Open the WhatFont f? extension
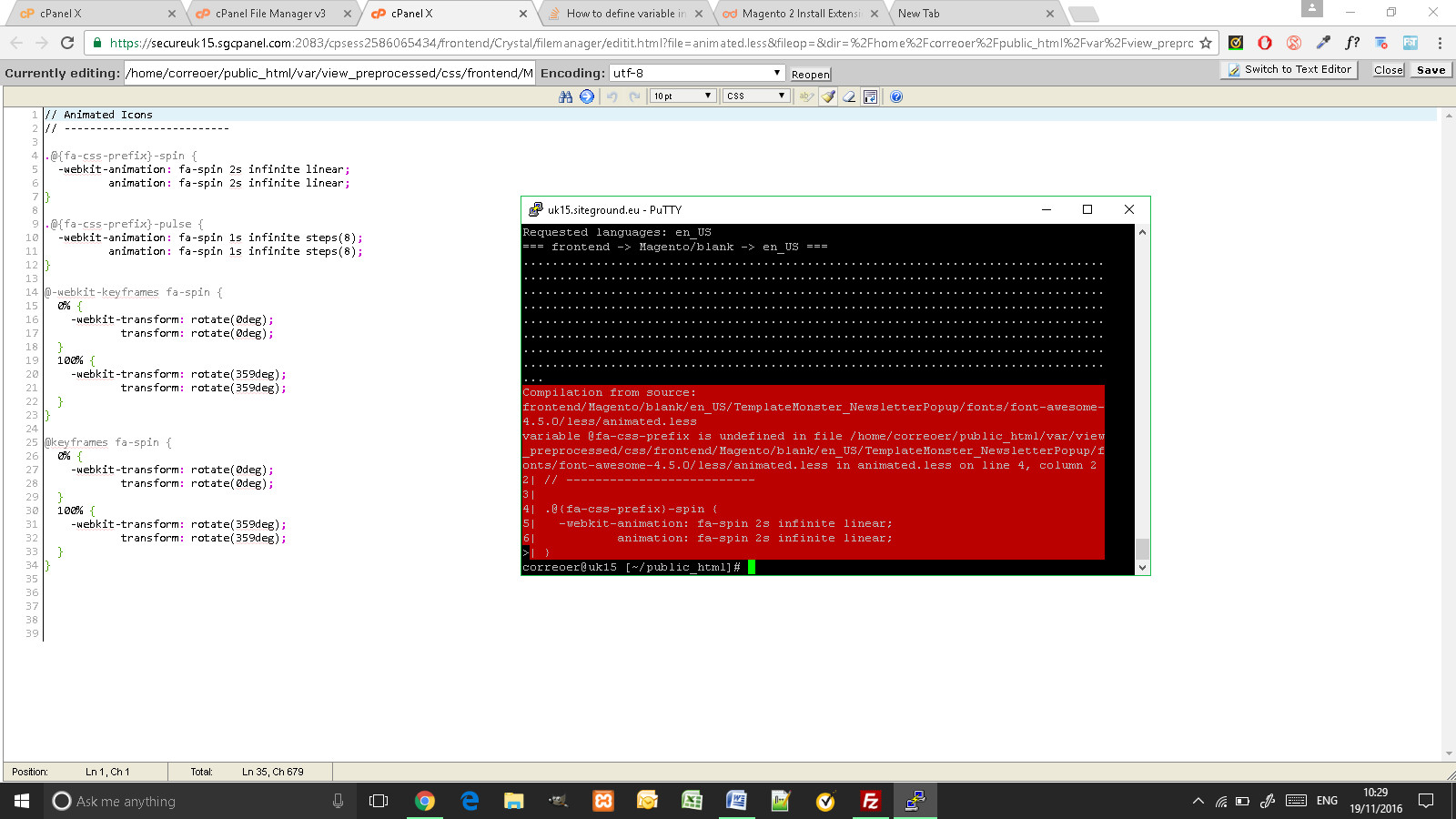Screen dimensions: 1456x819 [x=1352, y=43]
